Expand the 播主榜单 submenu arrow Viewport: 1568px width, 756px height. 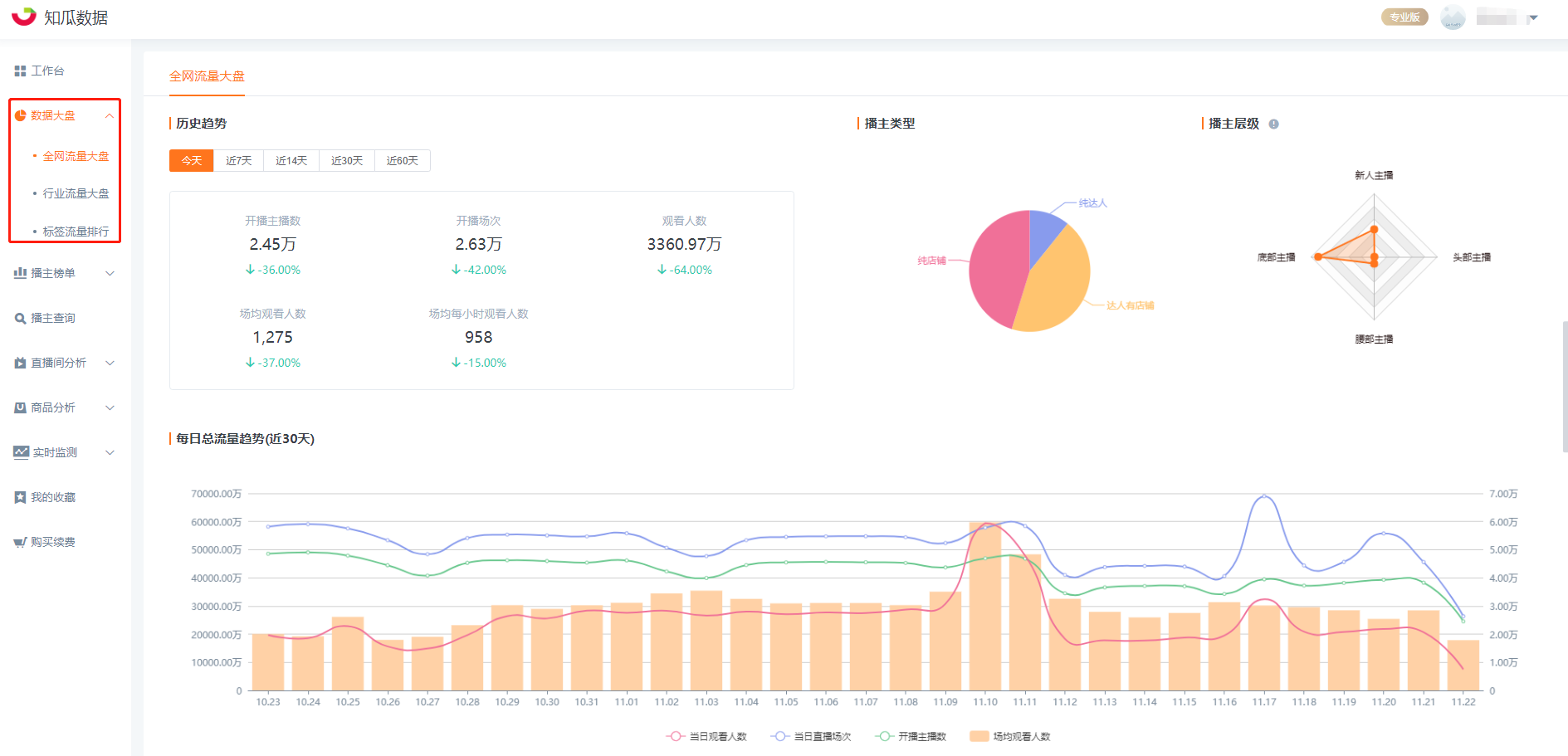click(x=110, y=273)
